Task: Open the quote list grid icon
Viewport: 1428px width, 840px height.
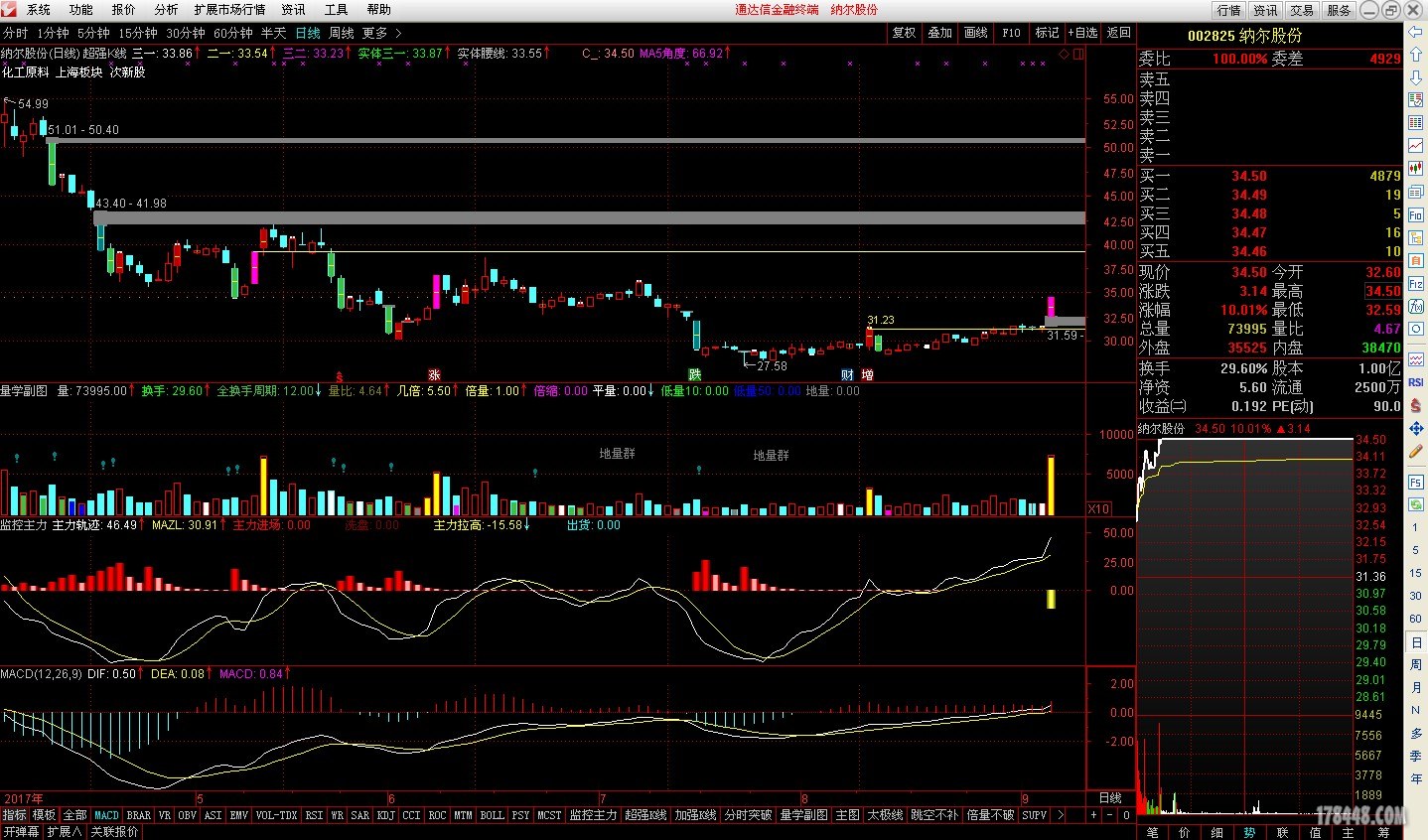Action: click(1416, 123)
